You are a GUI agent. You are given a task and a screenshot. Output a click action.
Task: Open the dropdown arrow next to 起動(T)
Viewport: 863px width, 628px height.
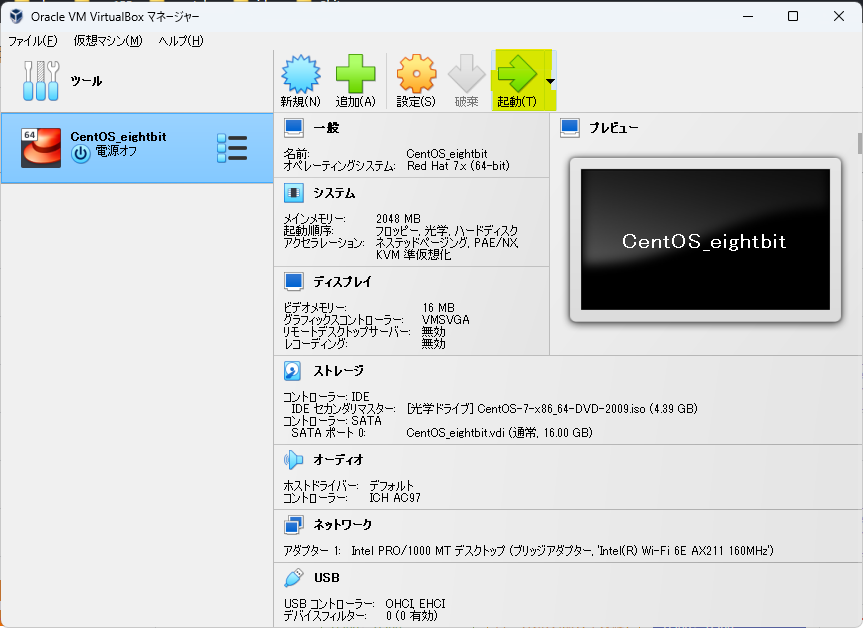coord(550,81)
